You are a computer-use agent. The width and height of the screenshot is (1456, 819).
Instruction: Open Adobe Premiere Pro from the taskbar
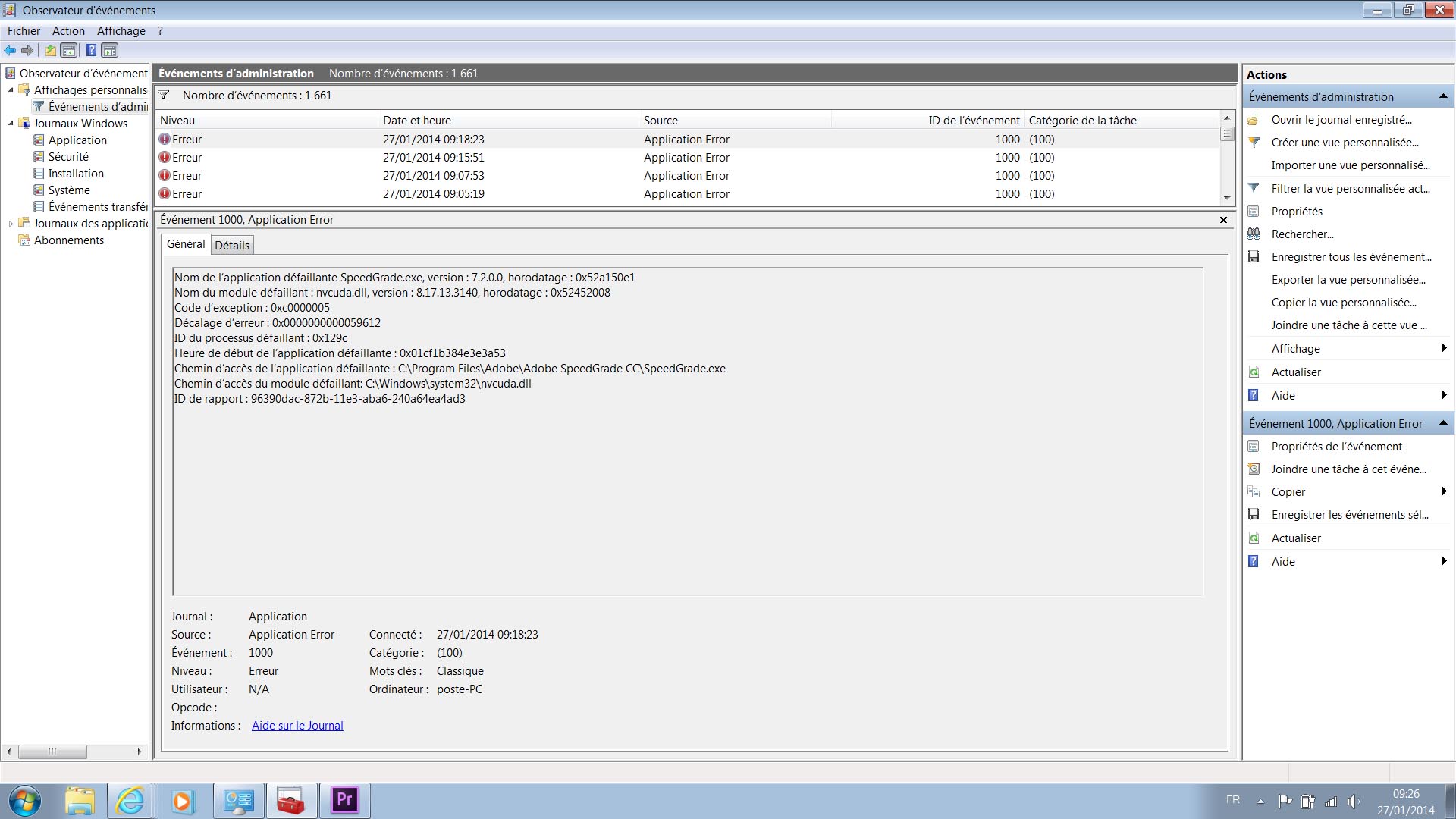[x=345, y=801]
